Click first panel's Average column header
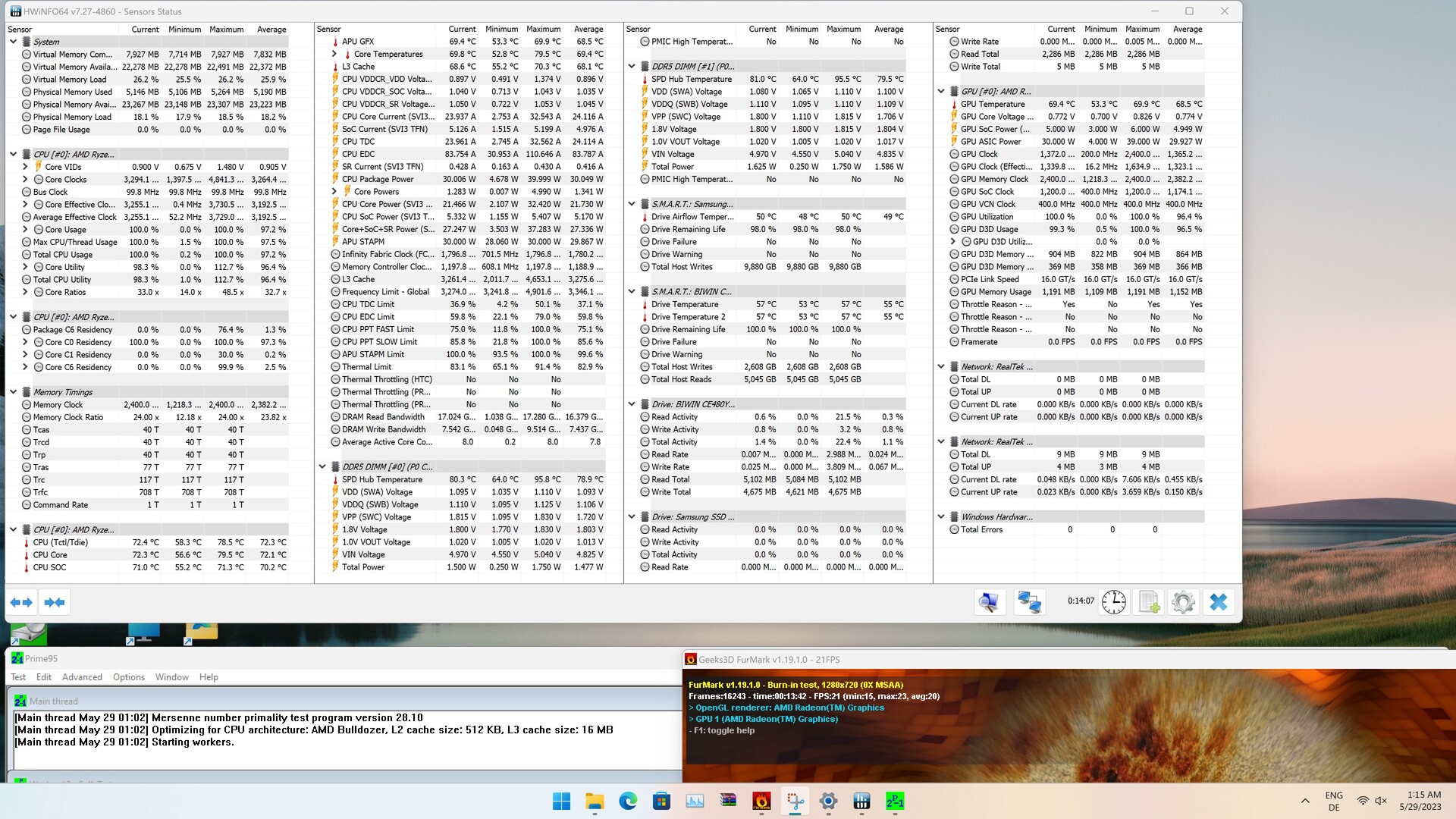The width and height of the screenshot is (1456, 819). coord(271,30)
